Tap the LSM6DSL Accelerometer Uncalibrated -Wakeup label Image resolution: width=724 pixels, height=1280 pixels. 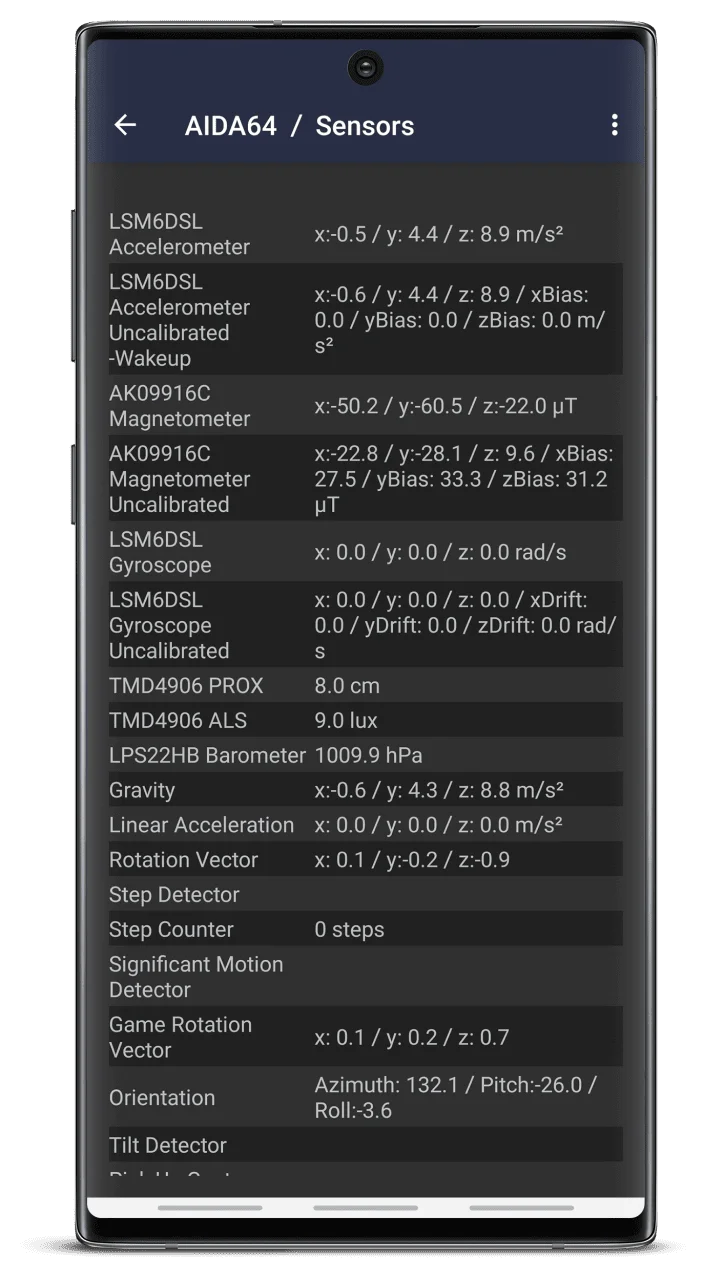pyautogui.click(x=180, y=320)
